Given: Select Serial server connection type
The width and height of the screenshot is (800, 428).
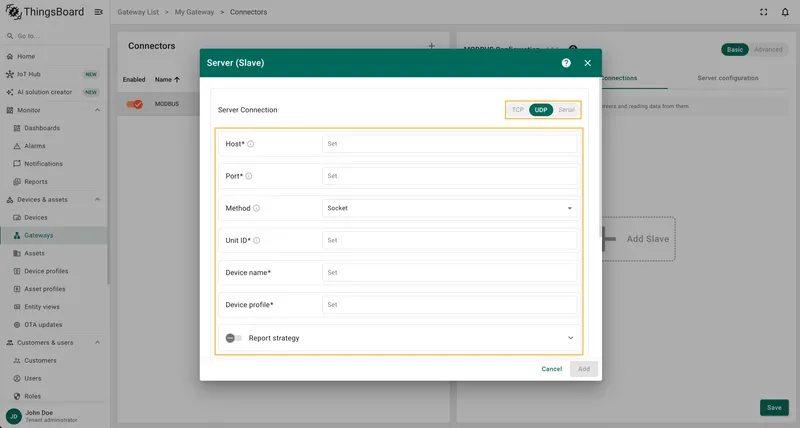Looking at the screenshot, I should click(x=566, y=110).
